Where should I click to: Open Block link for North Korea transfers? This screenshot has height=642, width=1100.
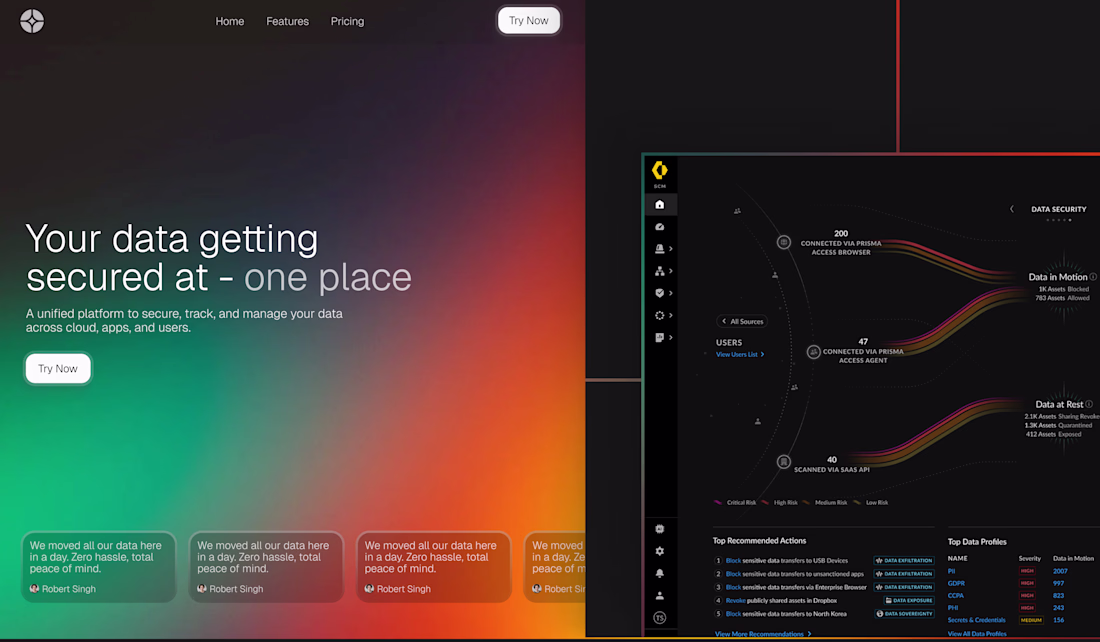(733, 614)
